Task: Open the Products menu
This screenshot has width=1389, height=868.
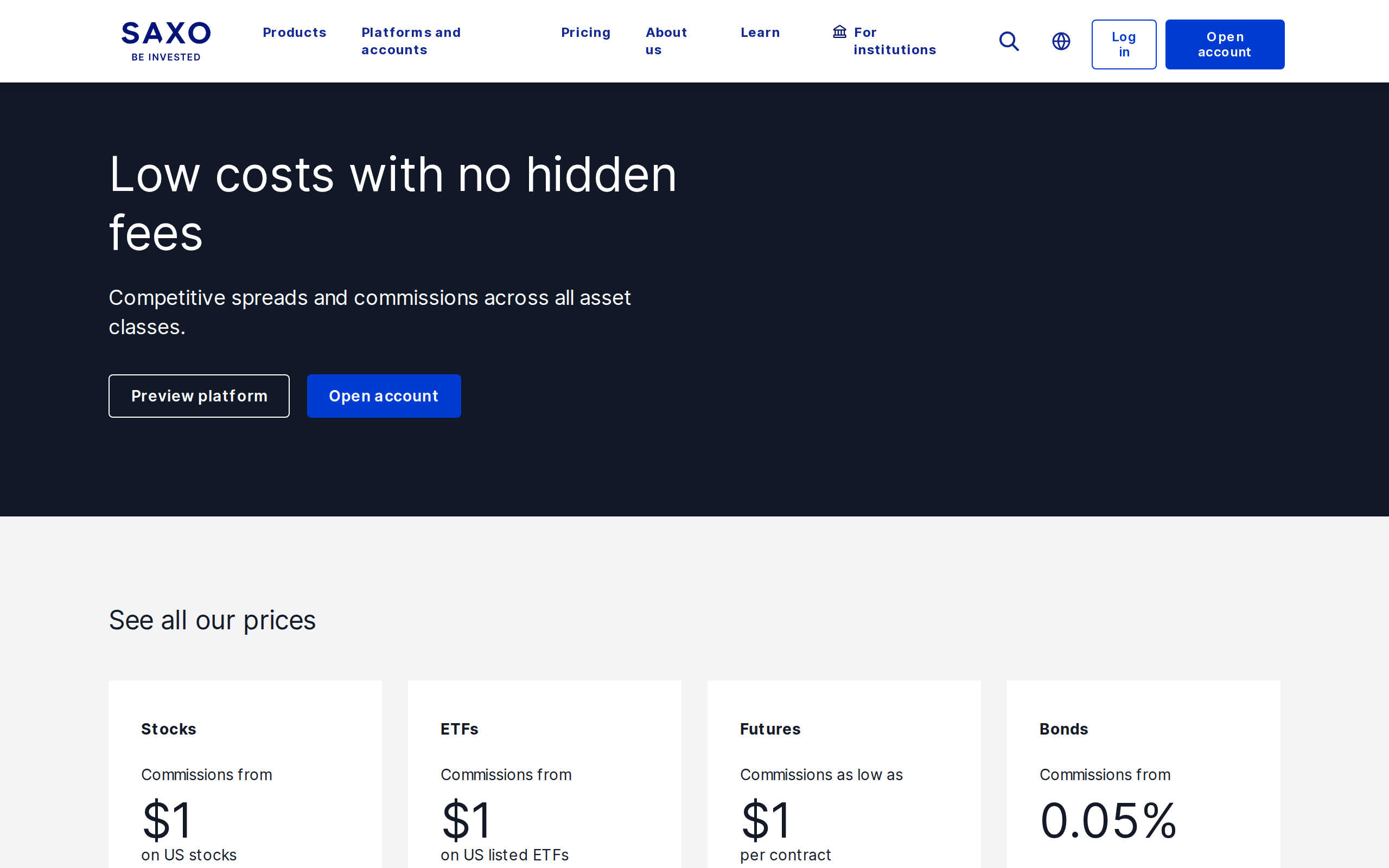Action: 295,32
